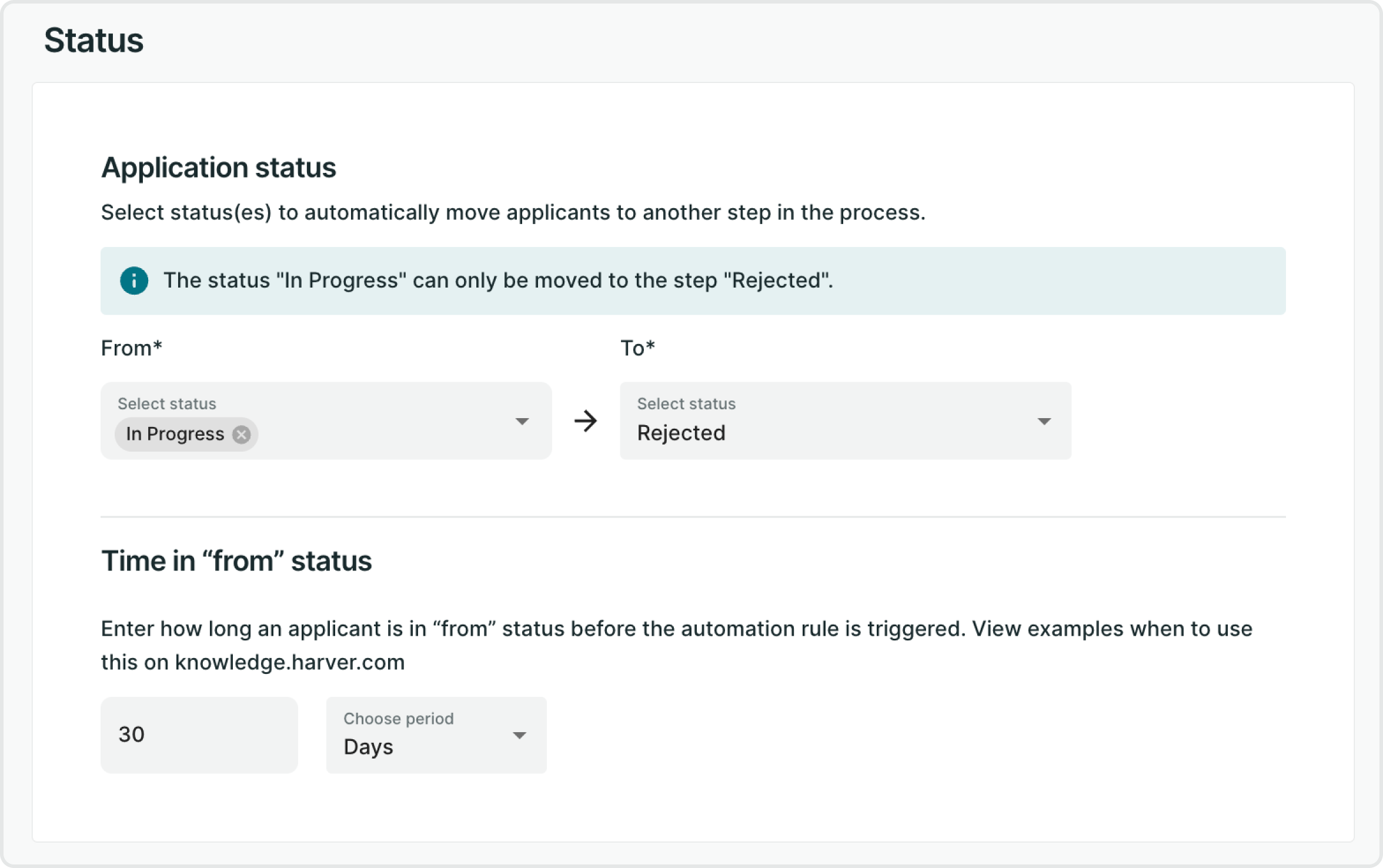1383x868 pixels.
Task: Click the Status page title
Action: [93, 41]
